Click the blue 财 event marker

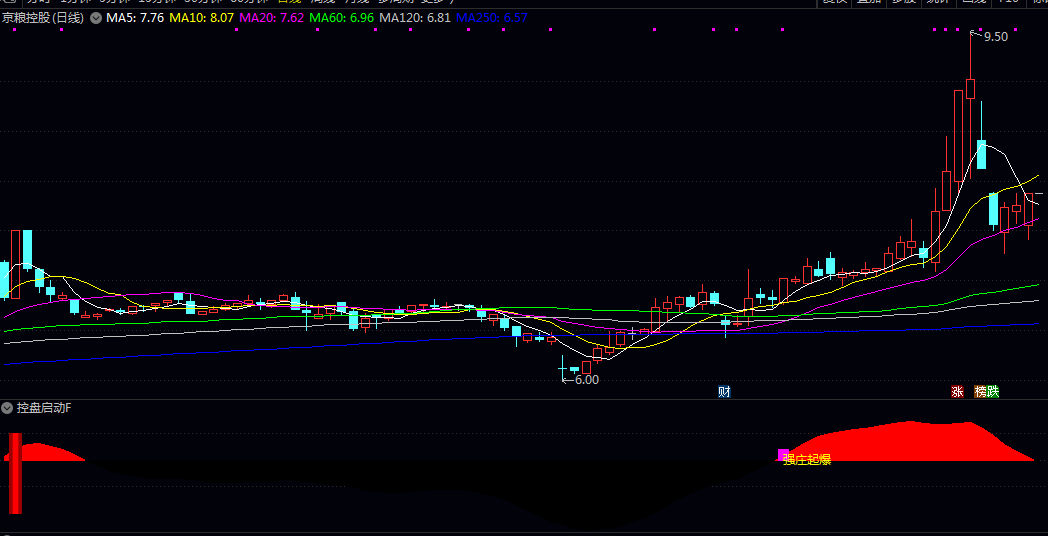coord(724,392)
